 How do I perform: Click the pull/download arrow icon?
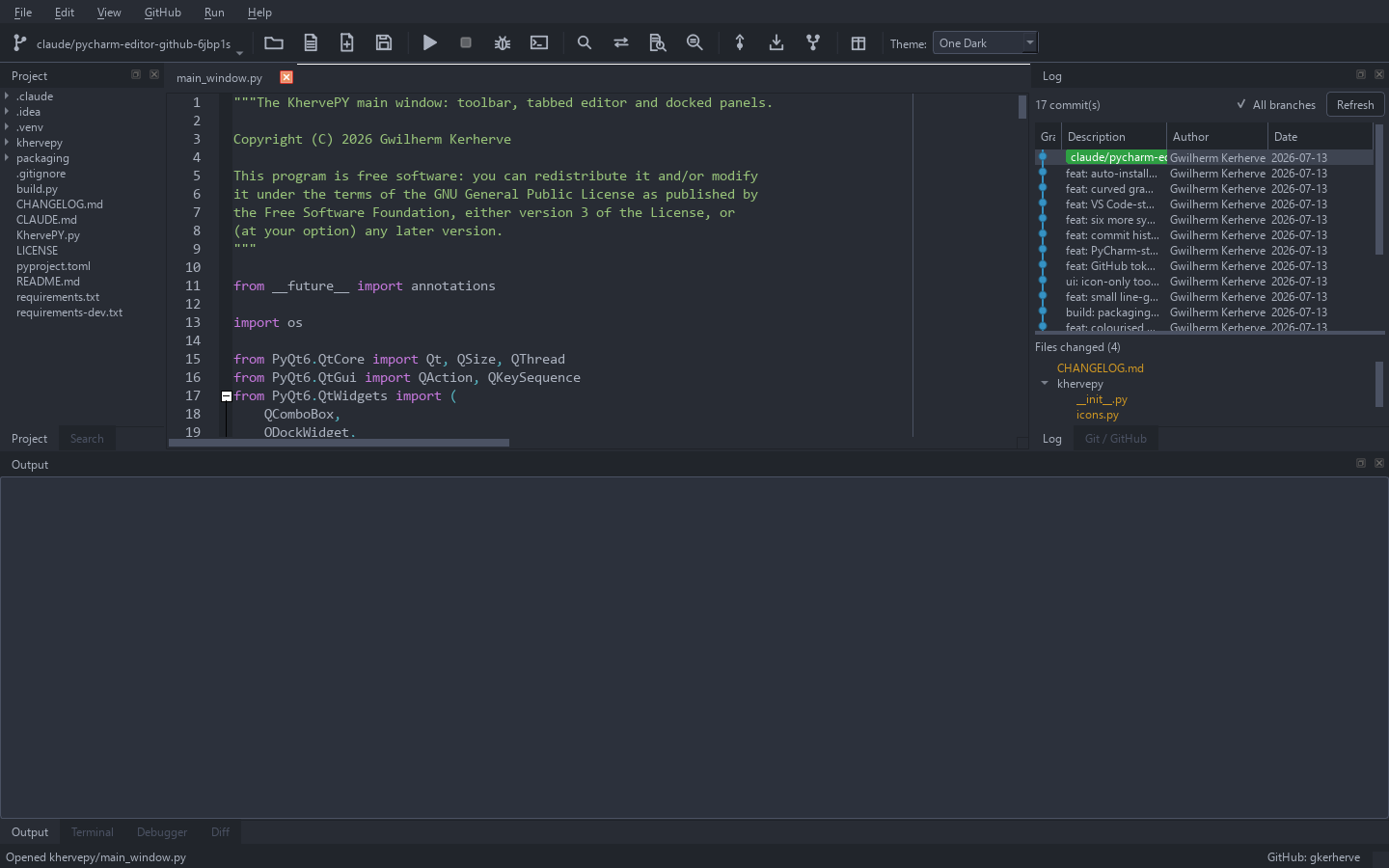[776, 42]
